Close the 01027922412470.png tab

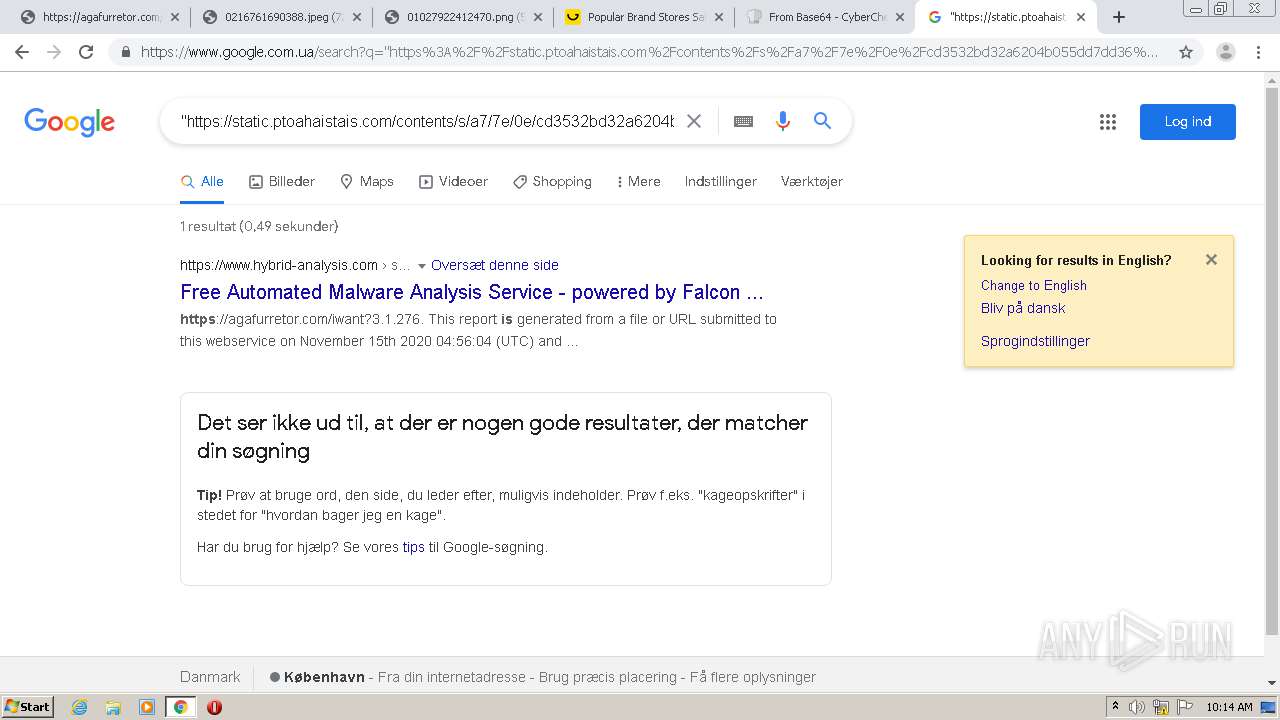(x=538, y=17)
